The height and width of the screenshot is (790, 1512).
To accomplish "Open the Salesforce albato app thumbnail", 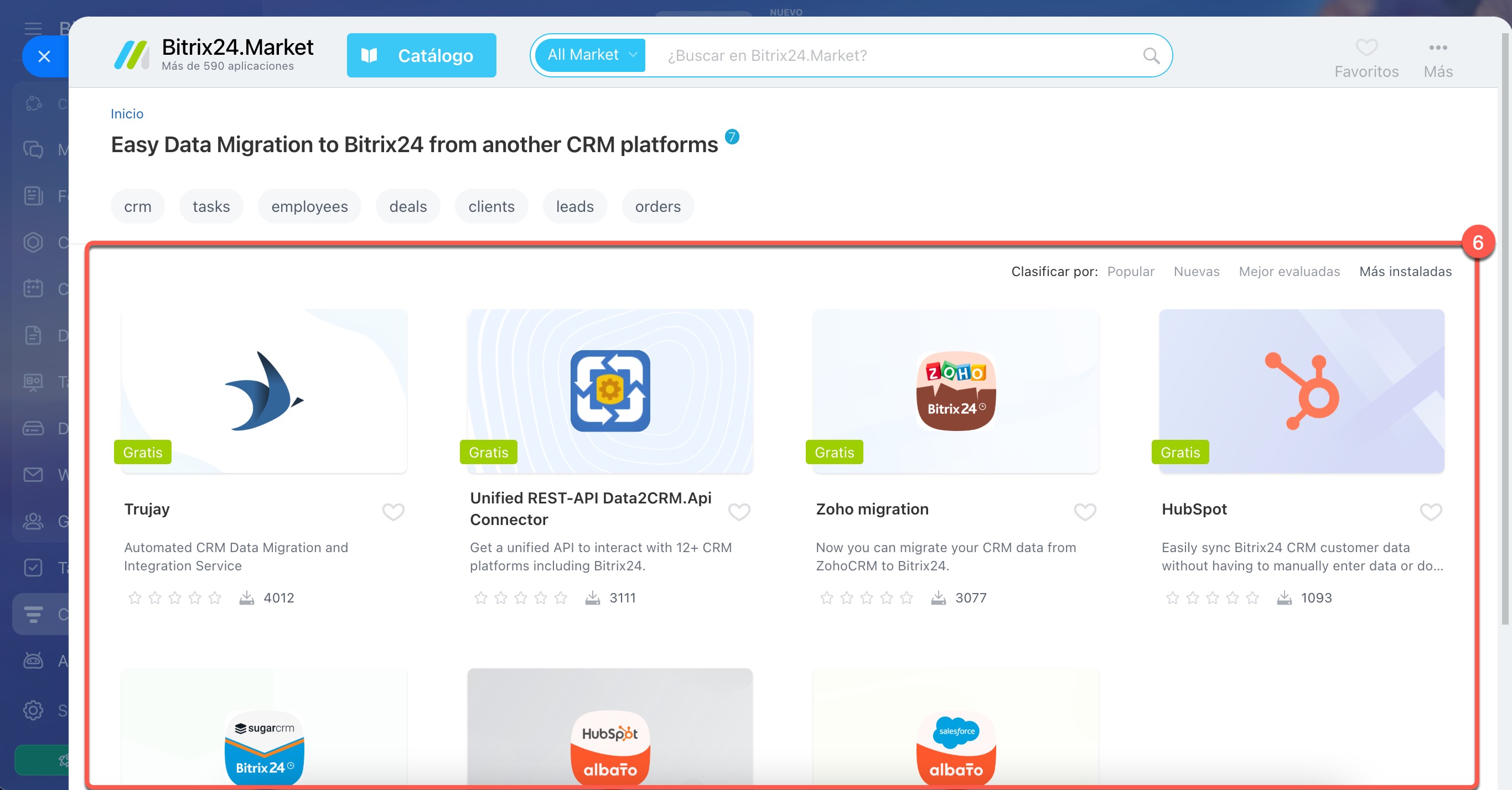I will click(956, 728).
